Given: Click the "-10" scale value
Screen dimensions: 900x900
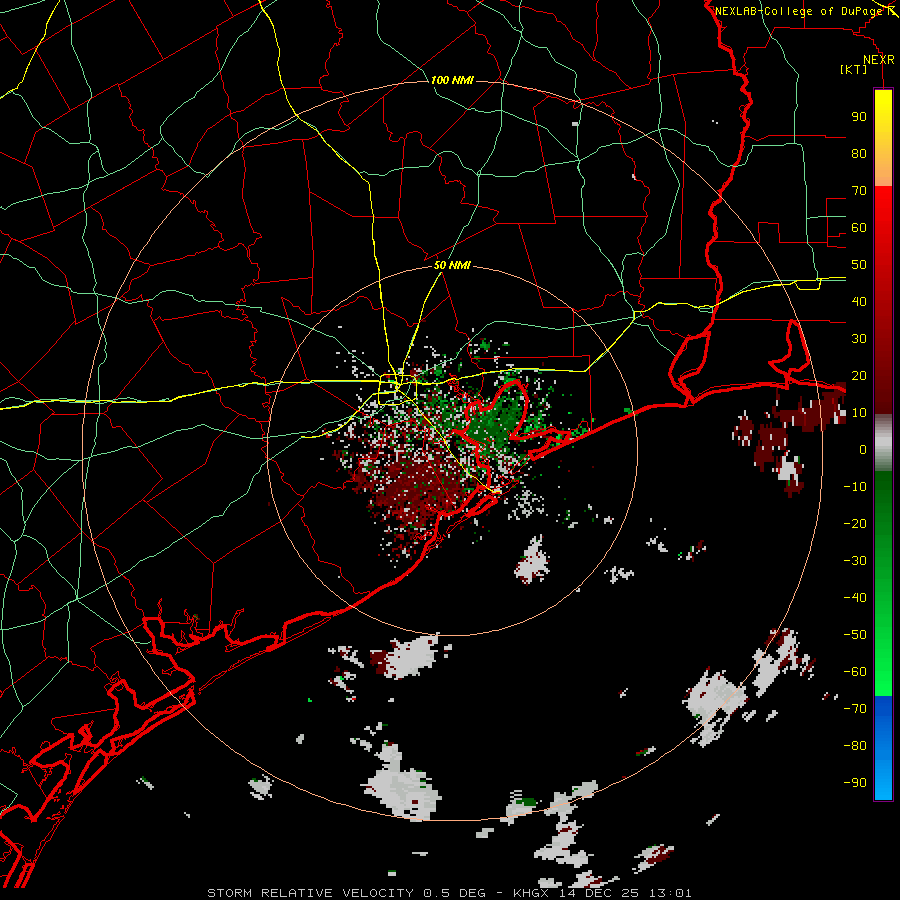Looking at the screenshot, I should [x=855, y=487].
